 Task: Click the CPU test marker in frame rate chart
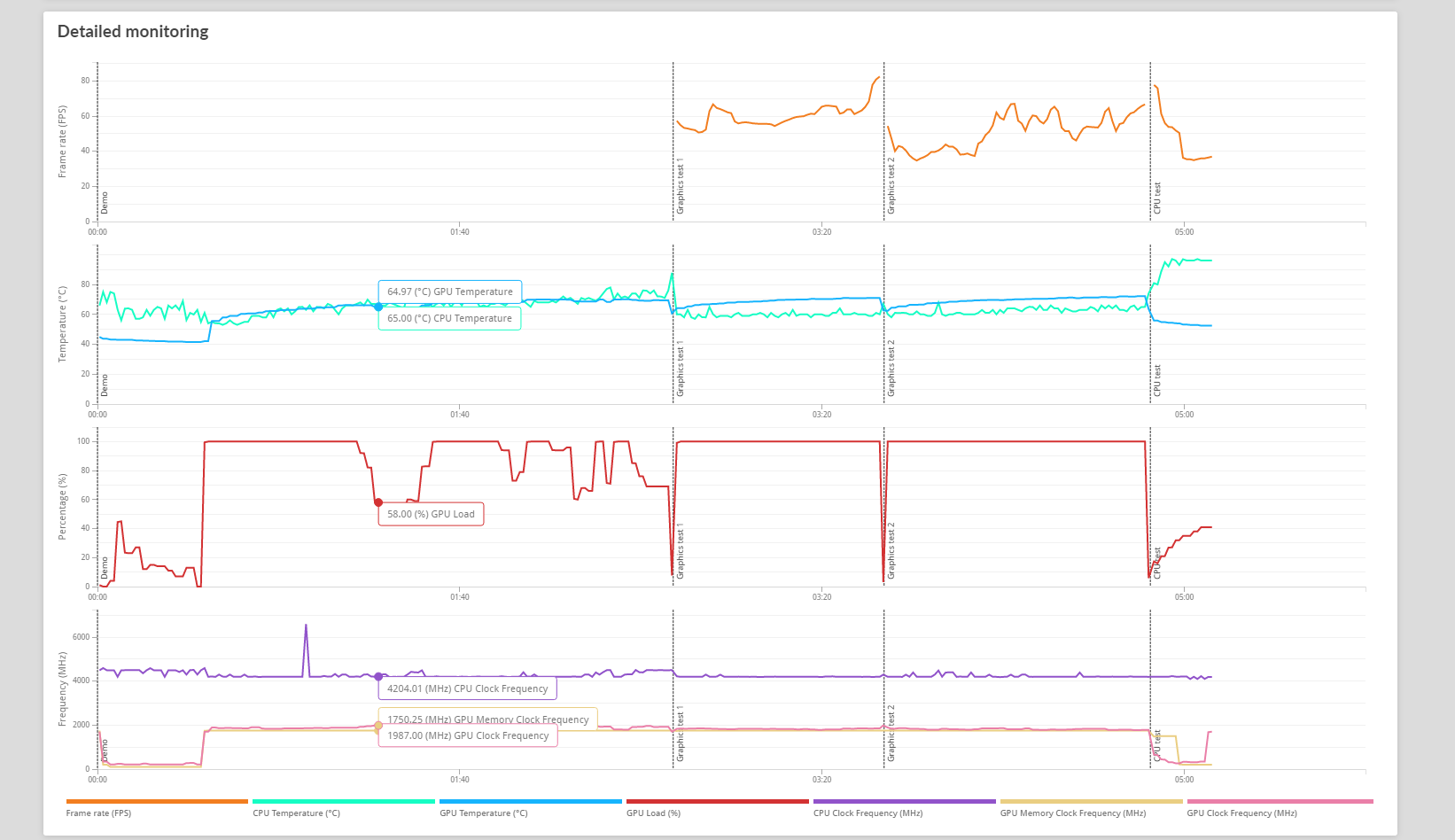coord(1157,198)
